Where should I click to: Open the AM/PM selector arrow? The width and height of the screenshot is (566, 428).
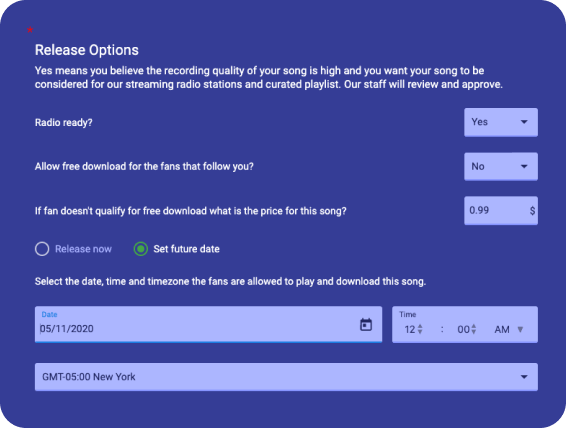520,329
